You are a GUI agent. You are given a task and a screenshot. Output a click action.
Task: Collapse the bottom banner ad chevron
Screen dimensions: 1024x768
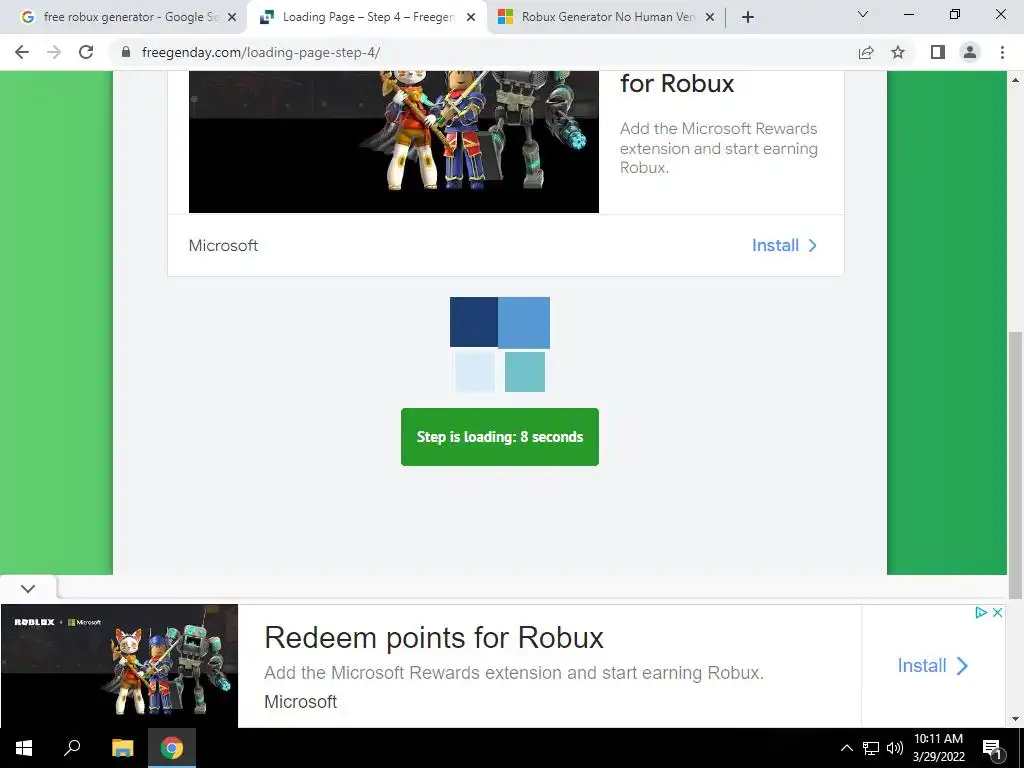tap(27, 588)
